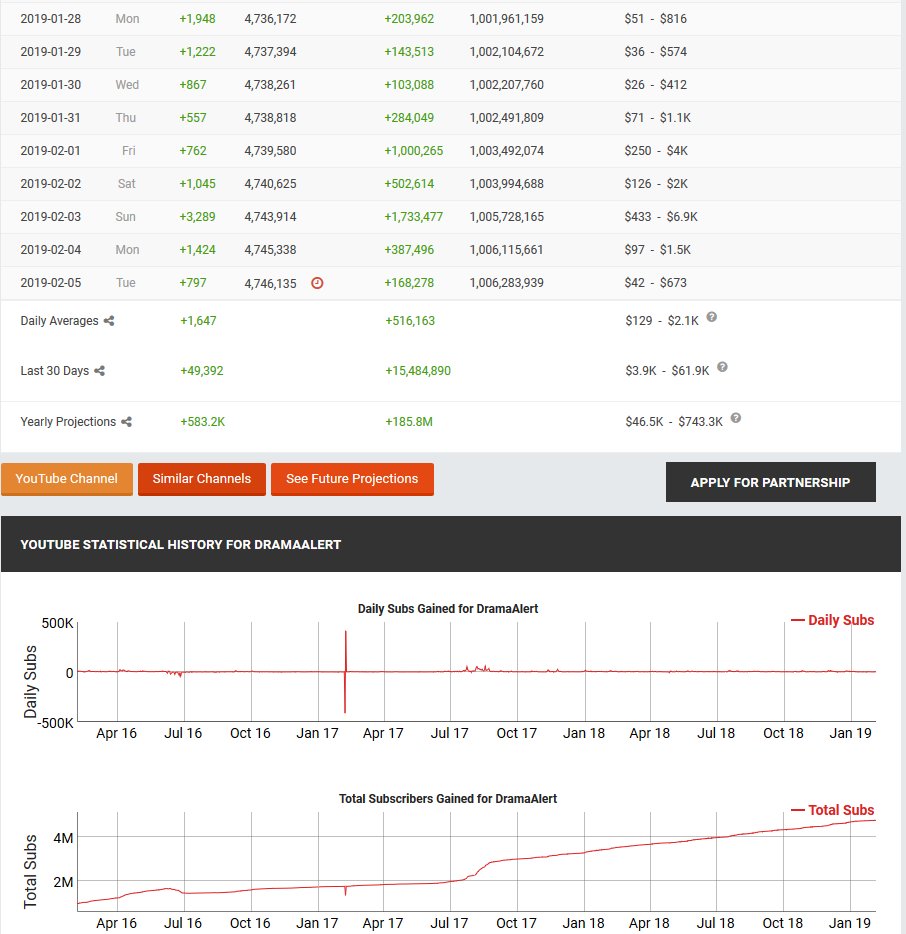Click the spike near Jan 17 on Daily Subs chart
The height and width of the screenshot is (934, 906).
(x=345, y=671)
